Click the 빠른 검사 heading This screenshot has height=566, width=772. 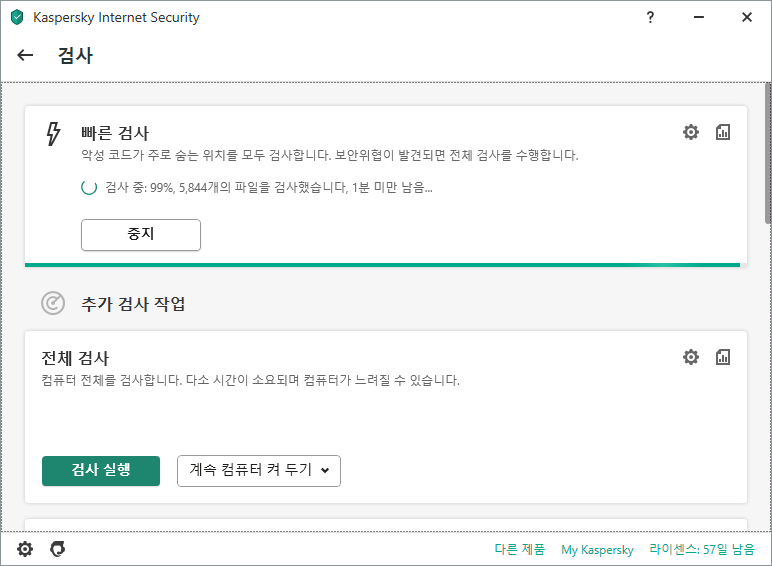115,133
